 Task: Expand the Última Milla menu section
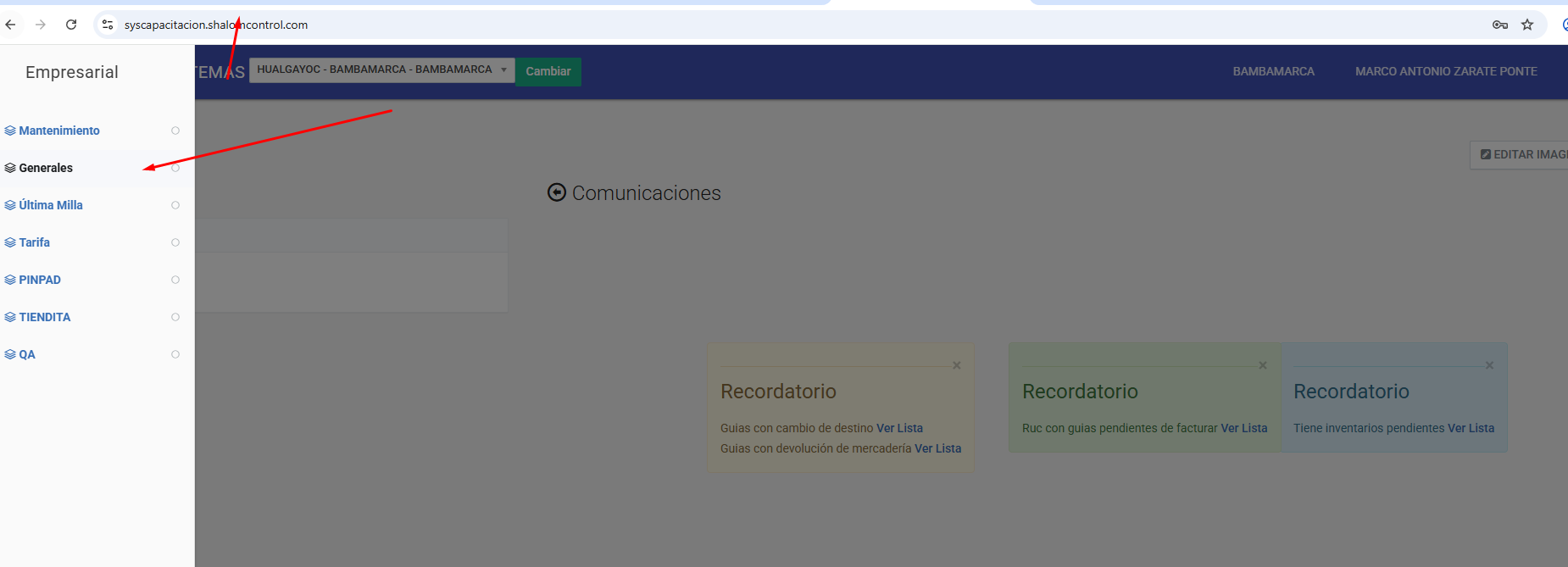coord(51,205)
